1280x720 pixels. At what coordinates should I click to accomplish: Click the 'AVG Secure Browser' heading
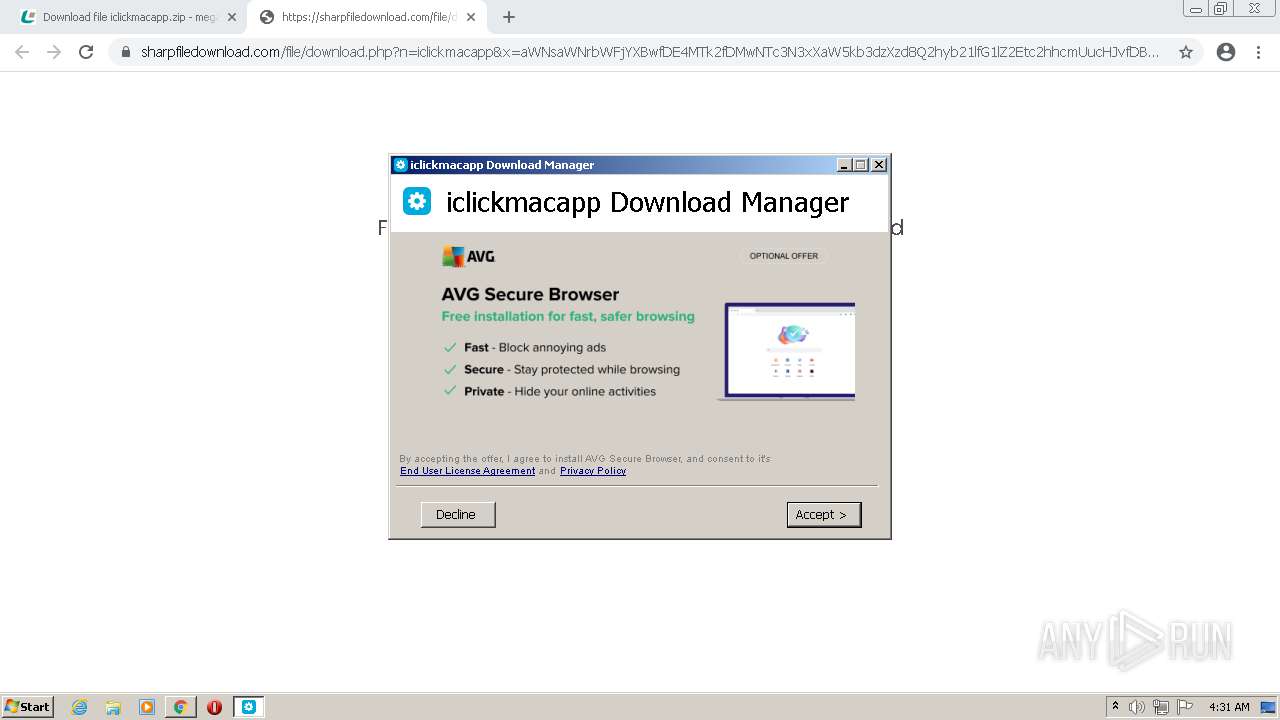point(530,294)
